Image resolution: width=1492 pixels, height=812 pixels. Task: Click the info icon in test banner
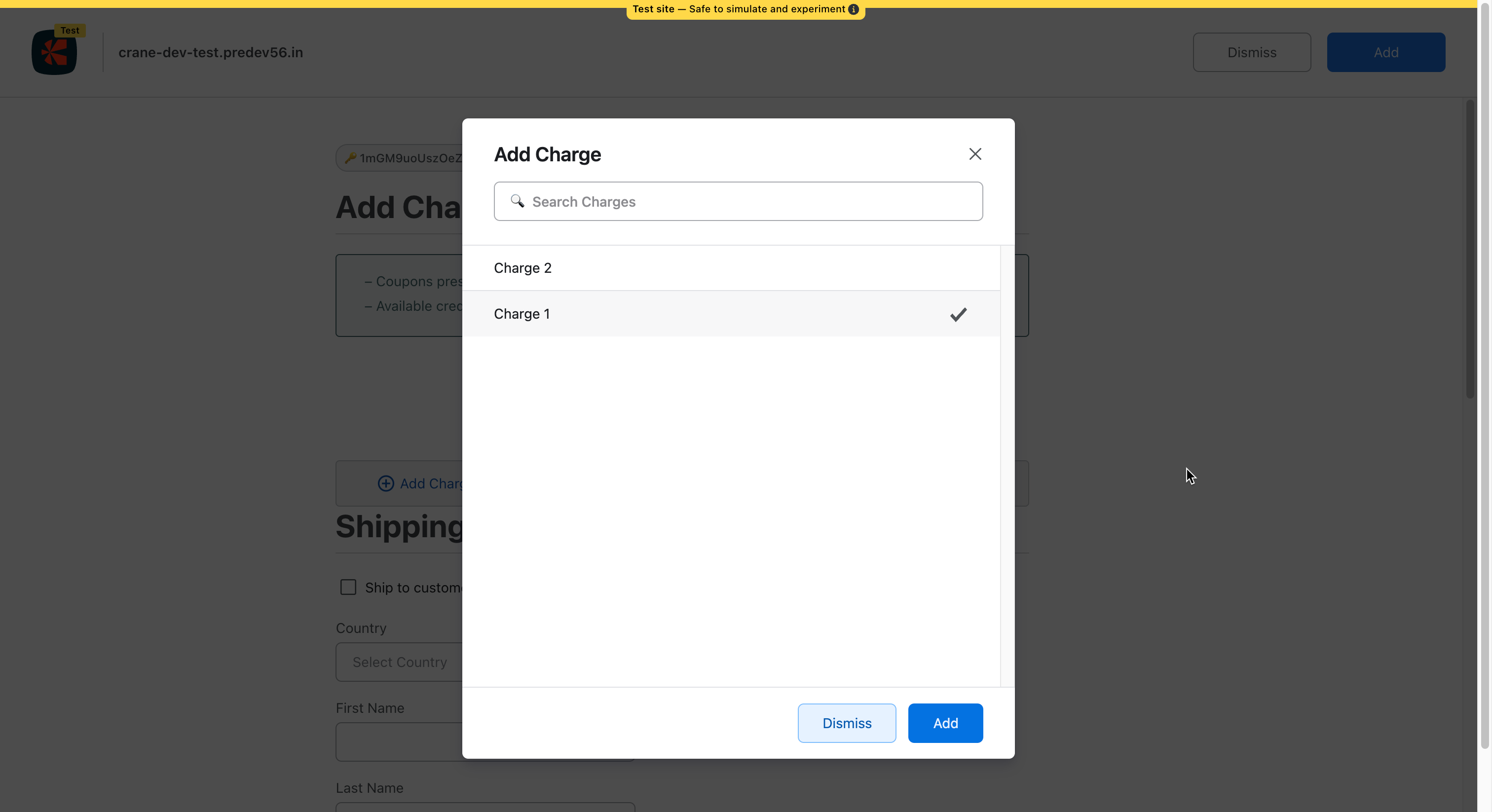853,9
